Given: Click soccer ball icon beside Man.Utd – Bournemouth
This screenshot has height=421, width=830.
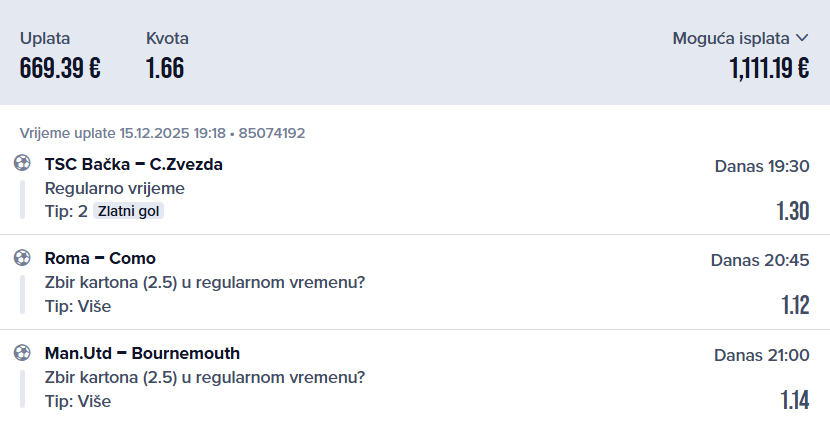Looking at the screenshot, I should click(x=22, y=353).
